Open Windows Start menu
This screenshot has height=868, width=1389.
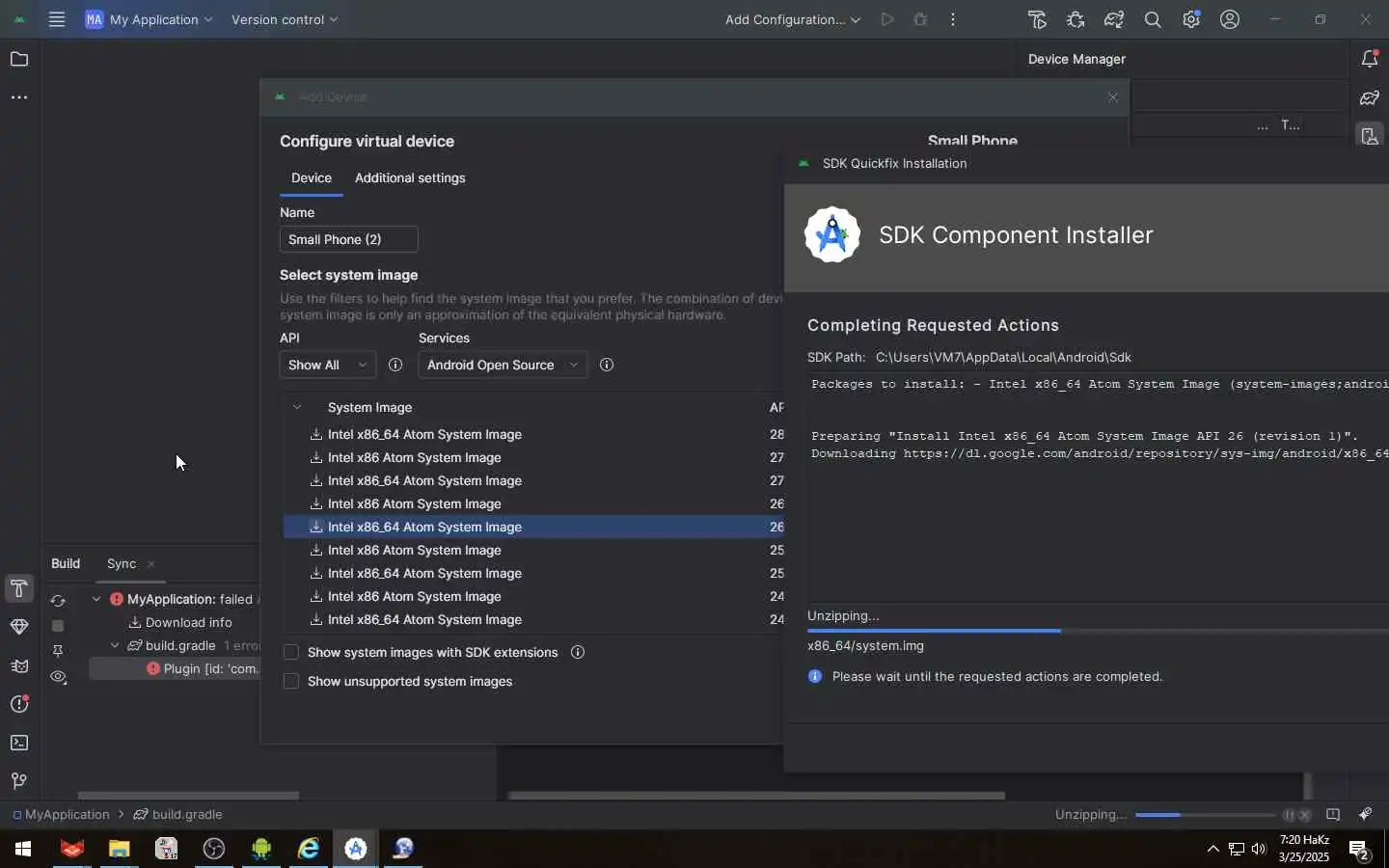coord(23,849)
